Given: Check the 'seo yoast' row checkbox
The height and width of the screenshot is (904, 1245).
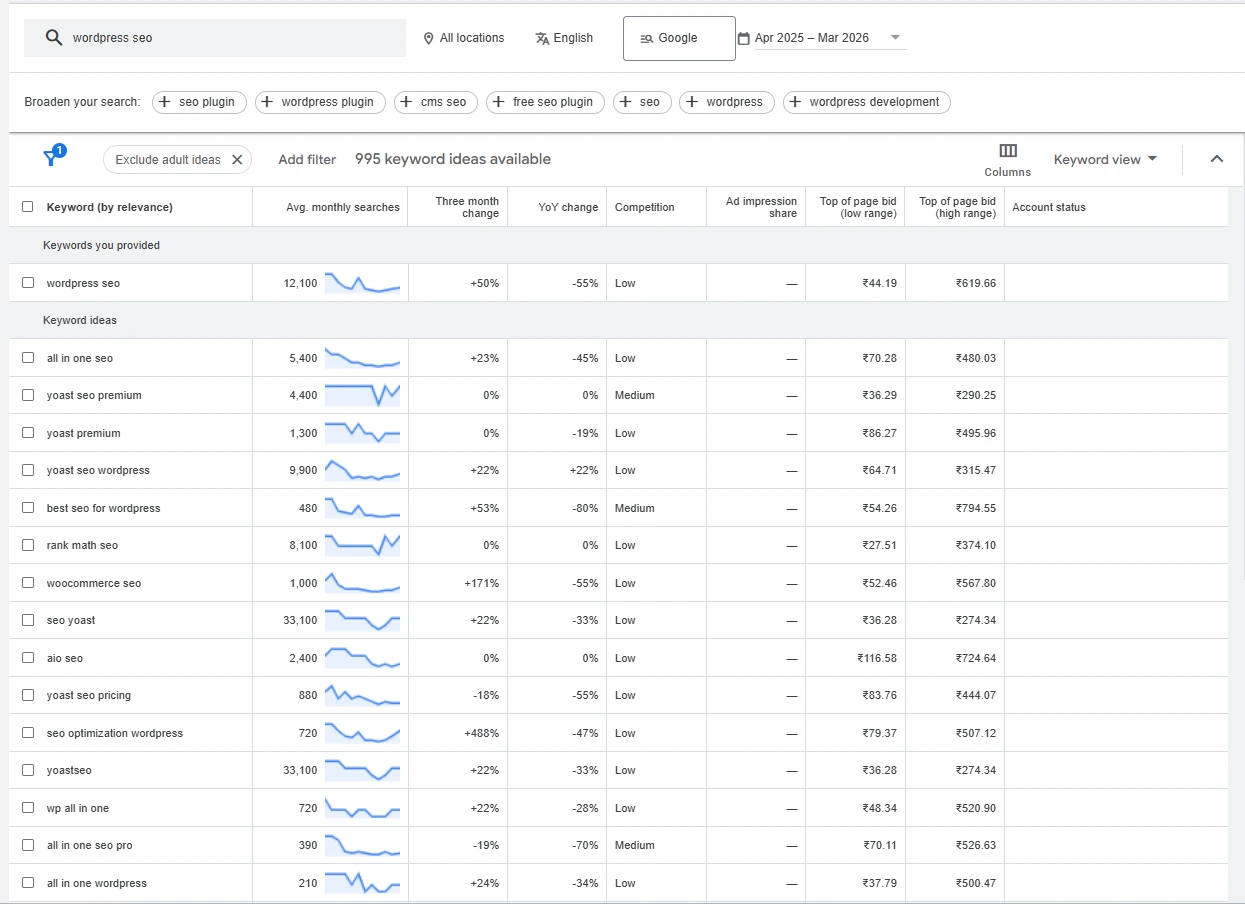Looking at the screenshot, I should pyautogui.click(x=28, y=620).
